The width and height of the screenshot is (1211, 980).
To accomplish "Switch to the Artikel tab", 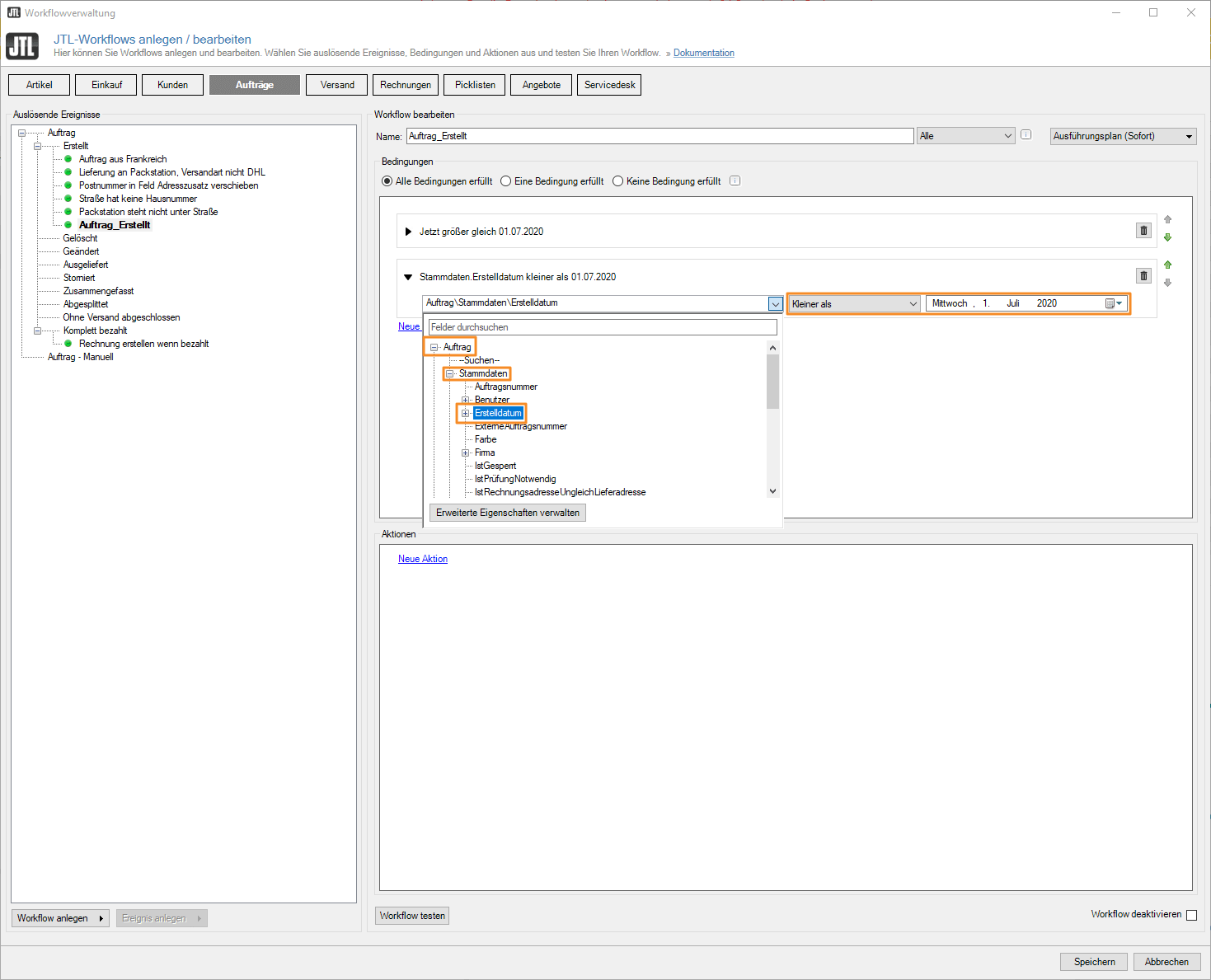I will click(39, 85).
